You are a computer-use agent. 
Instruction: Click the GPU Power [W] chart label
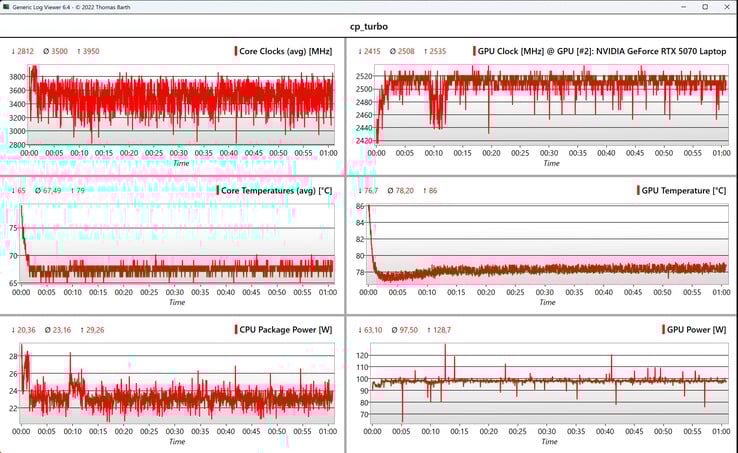click(x=699, y=329)
